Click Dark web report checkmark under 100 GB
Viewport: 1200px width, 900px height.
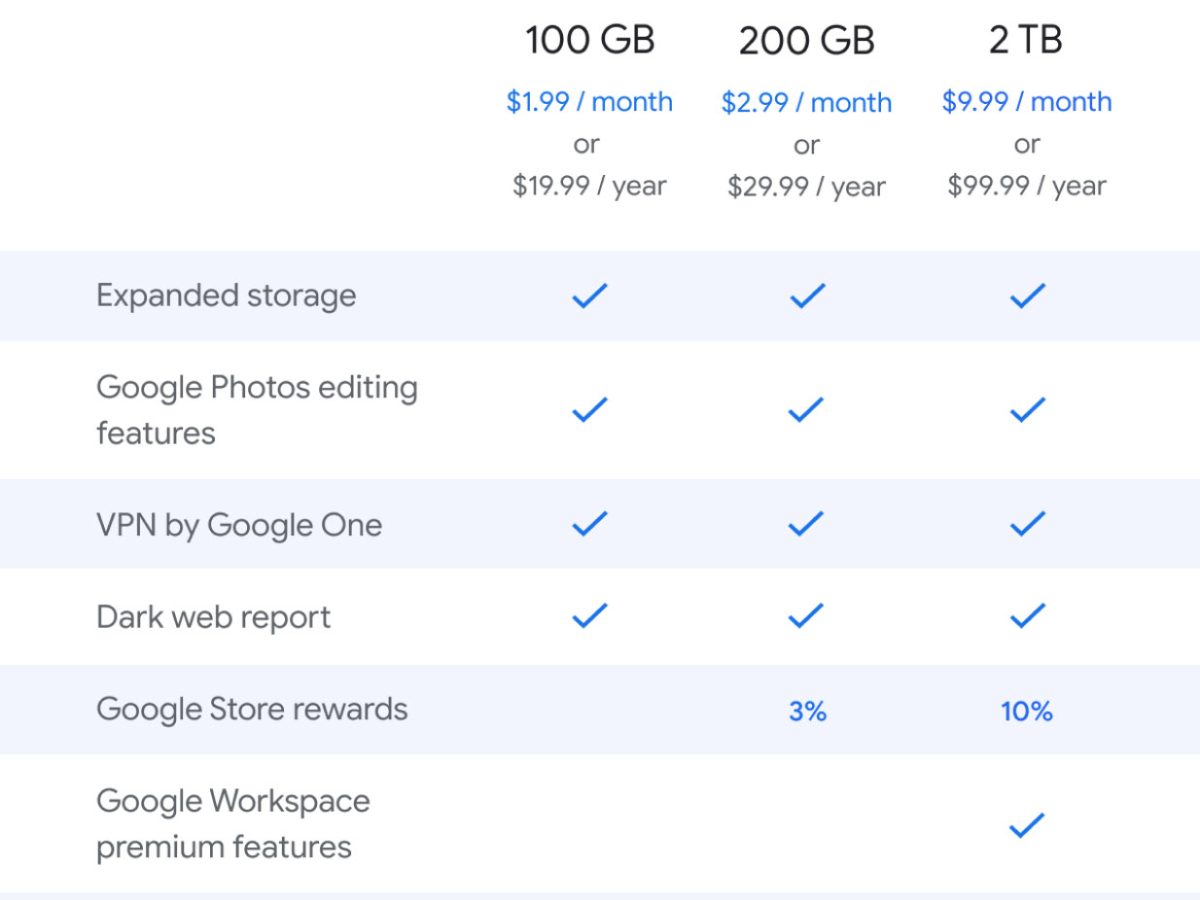(589, 616)
